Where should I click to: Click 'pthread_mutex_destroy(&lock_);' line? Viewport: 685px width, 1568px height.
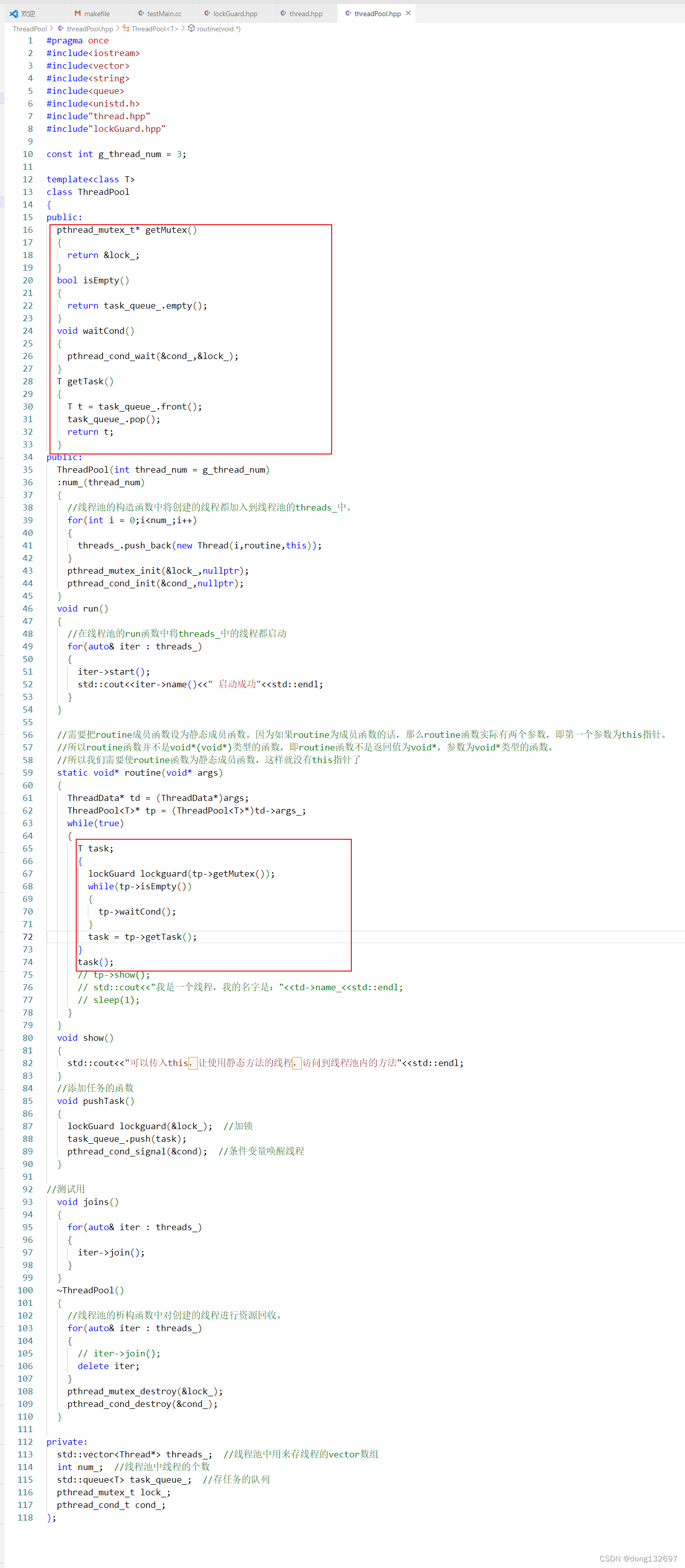pos(145,1391)
